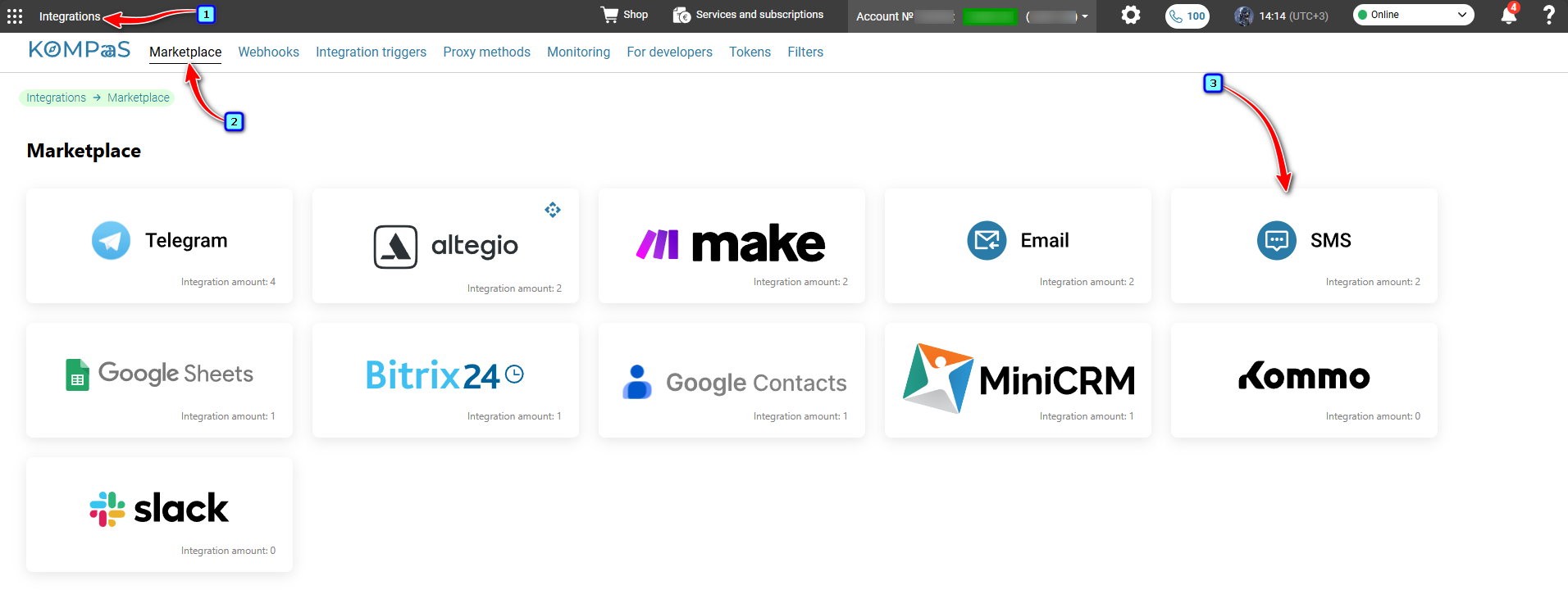
Task: Open the make integration card
Action: point(732,246)
